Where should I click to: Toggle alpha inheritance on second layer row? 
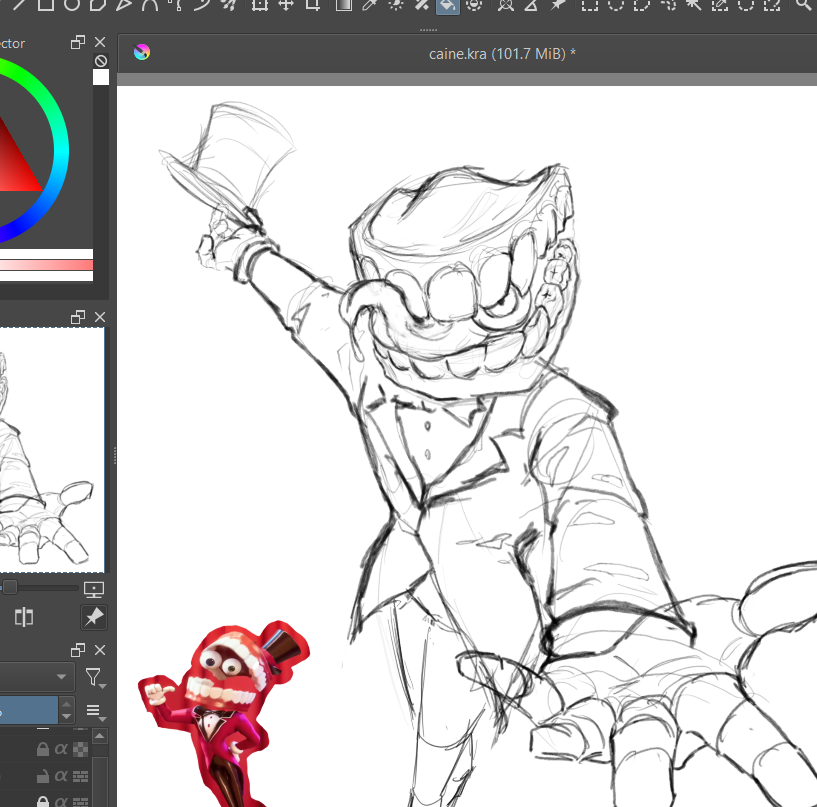point(61,776)
